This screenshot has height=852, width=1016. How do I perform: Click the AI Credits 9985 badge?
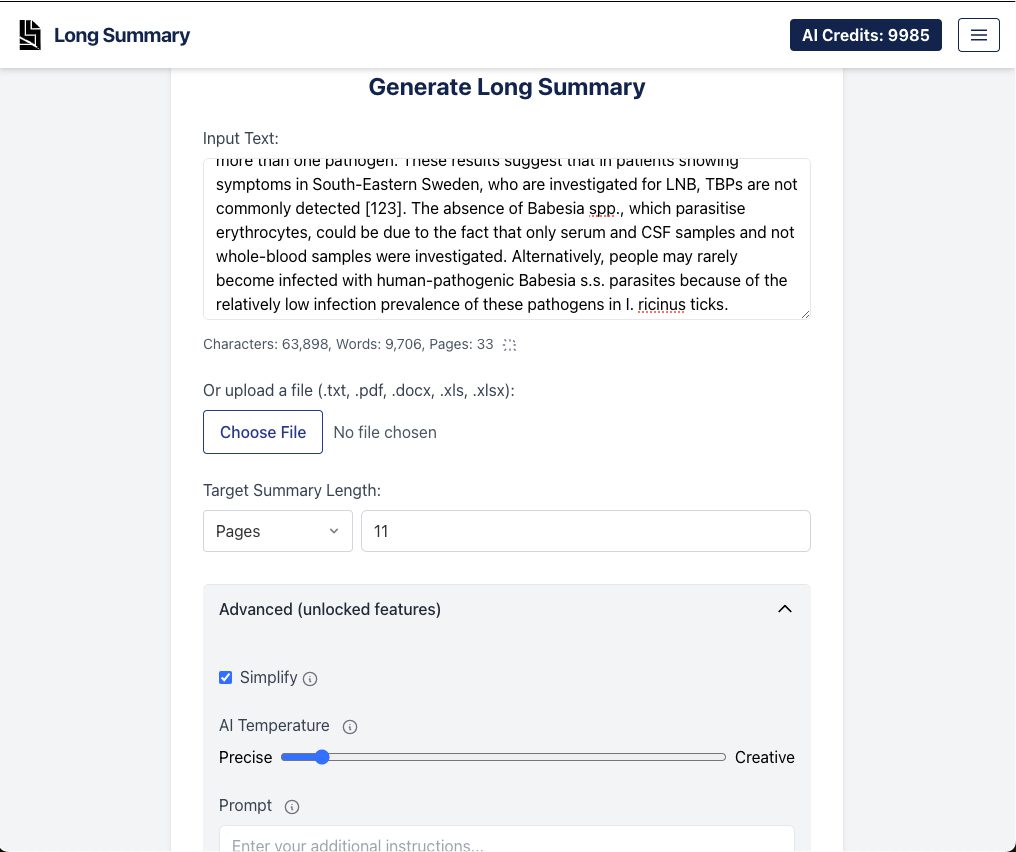[865, 34]
